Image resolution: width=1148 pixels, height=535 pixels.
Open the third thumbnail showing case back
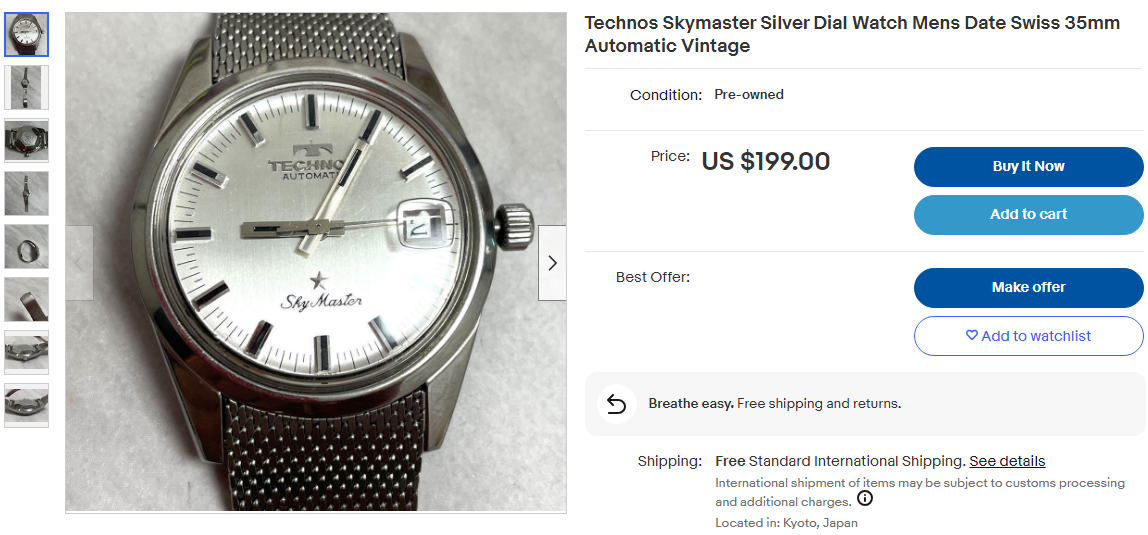pyautogui.click(x=26, y=141)
